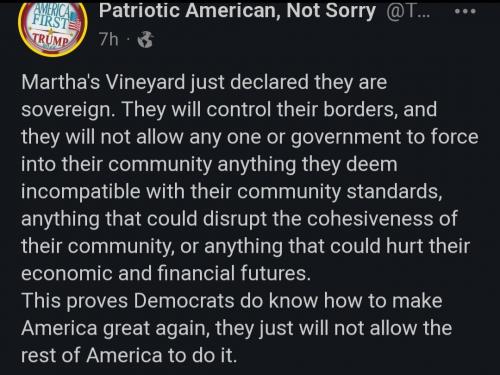Image resolution: width=500 pixels, height=375 pixels.
Task: Click the word "incompatible" in the post
Action: (x=81, y=192)
